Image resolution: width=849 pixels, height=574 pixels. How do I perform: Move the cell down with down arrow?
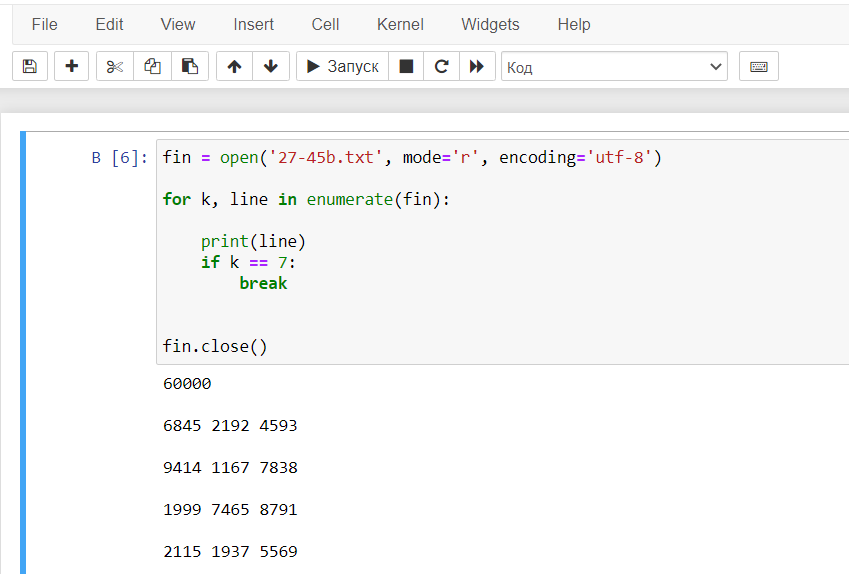(x=271, y=66)
